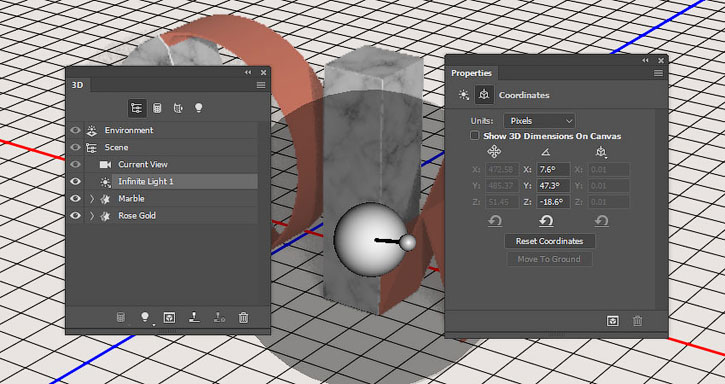Click the Y rotation field 47.3°

pyautogui.click(x=553, y=186)
